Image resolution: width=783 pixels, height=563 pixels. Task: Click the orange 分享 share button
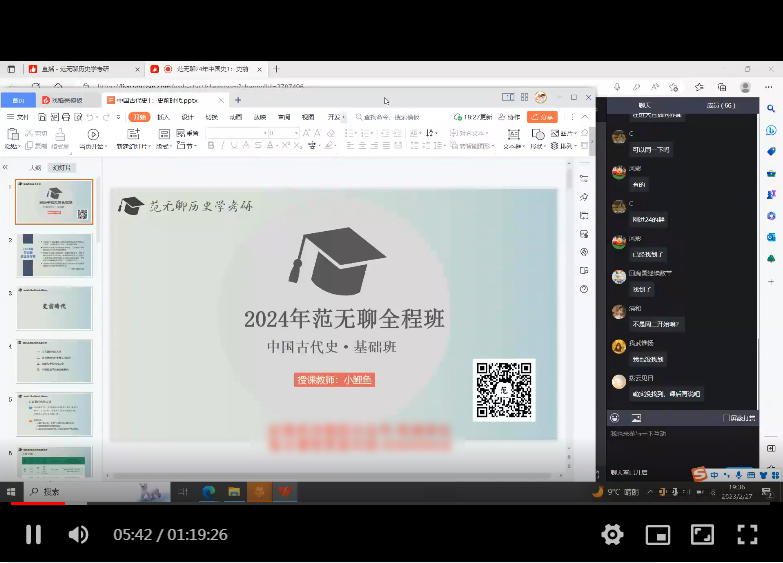(x=542, y=117)
